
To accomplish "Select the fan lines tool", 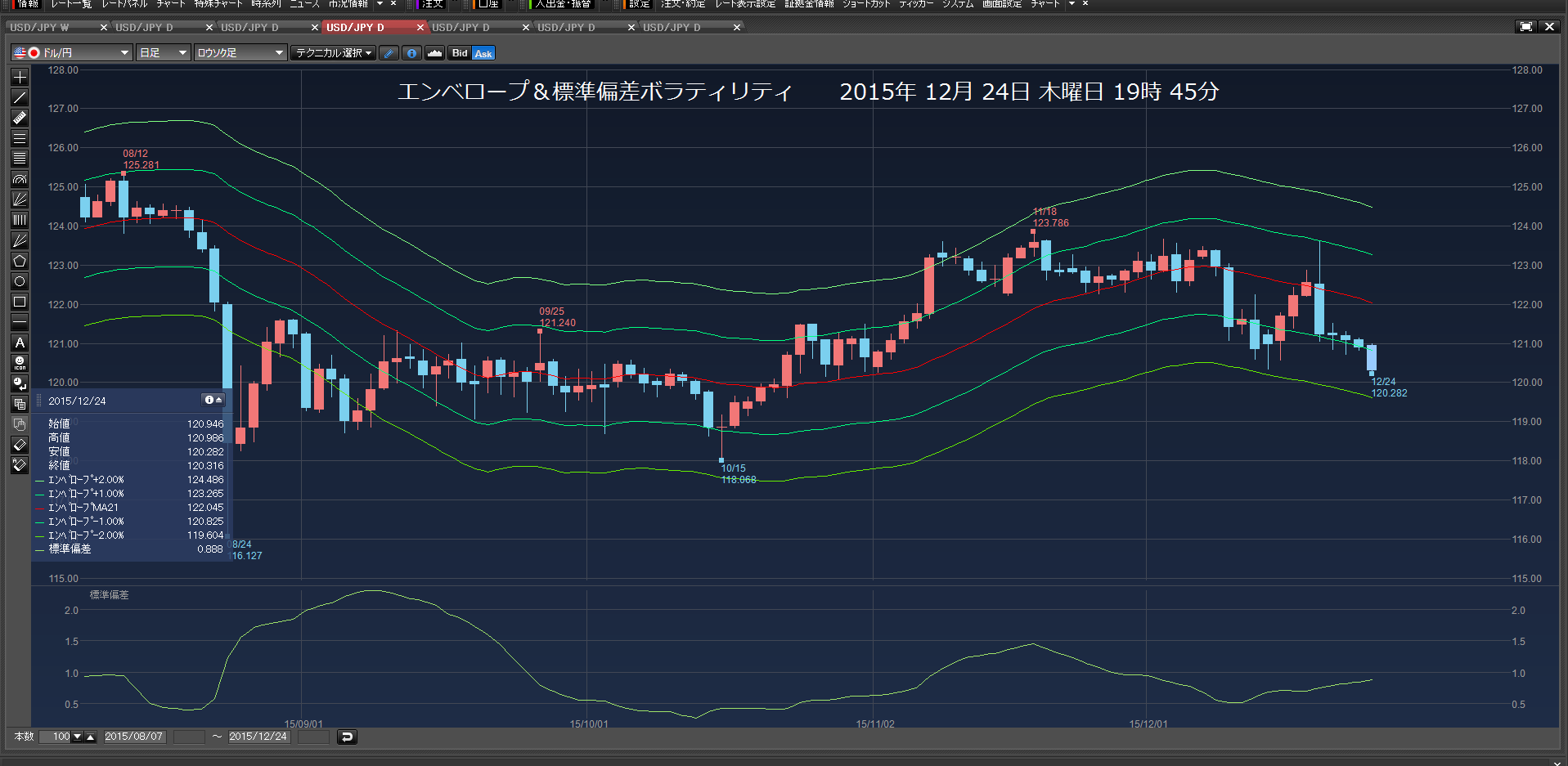I will (x=20, y=199).
